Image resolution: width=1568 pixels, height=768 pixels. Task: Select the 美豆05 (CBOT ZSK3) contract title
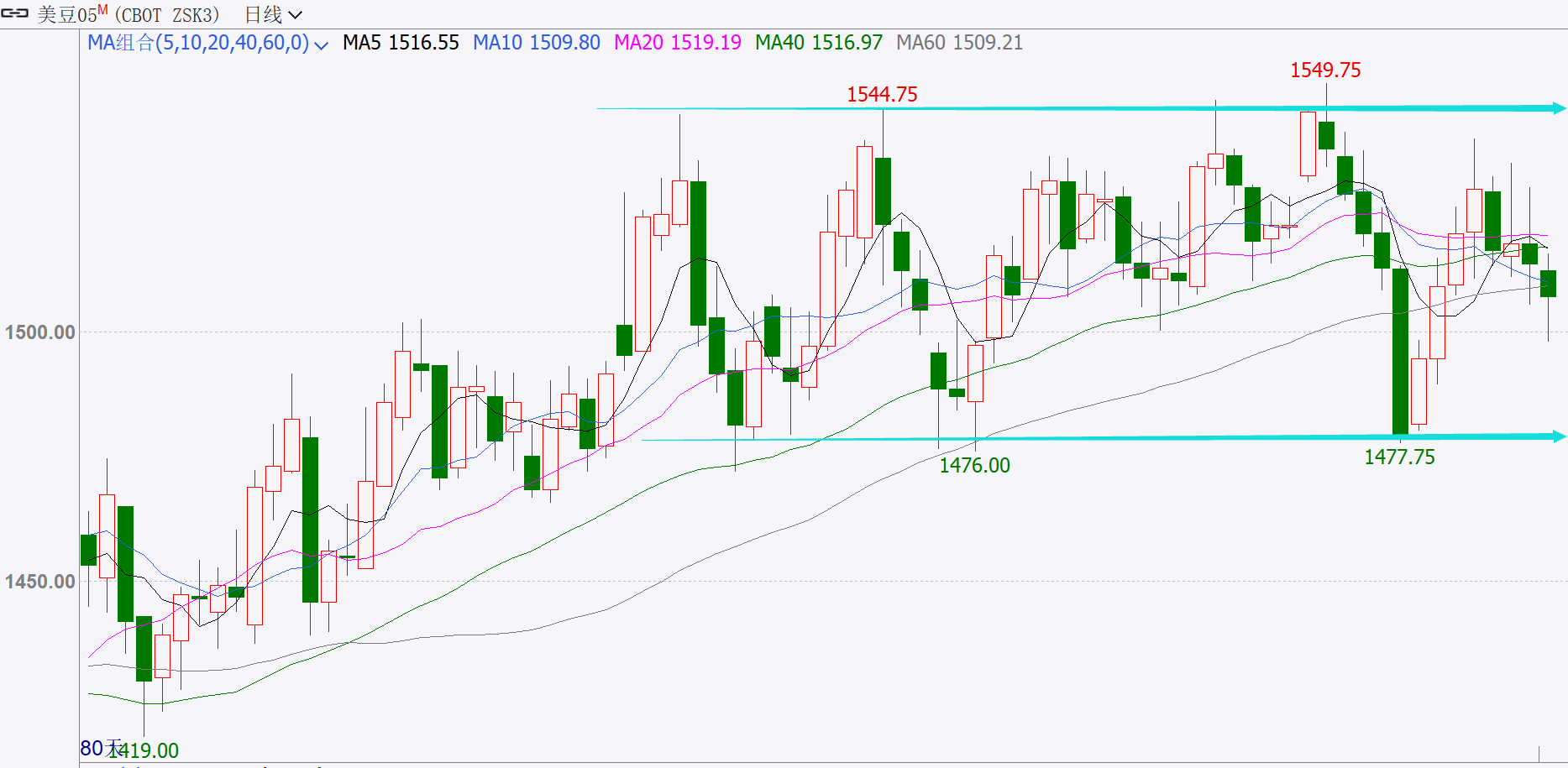[128, 14]
